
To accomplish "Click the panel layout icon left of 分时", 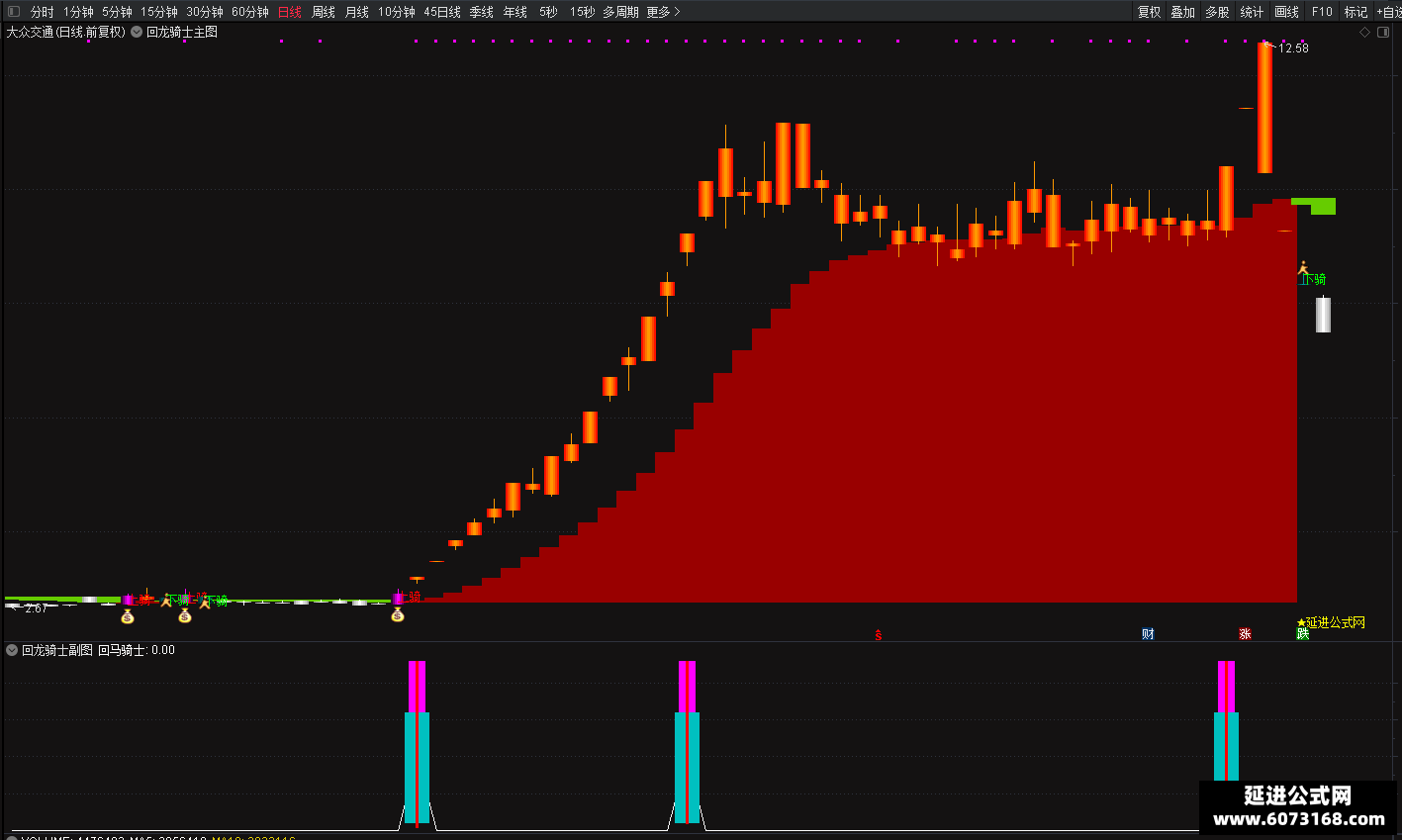I will [x=14, y=12].
